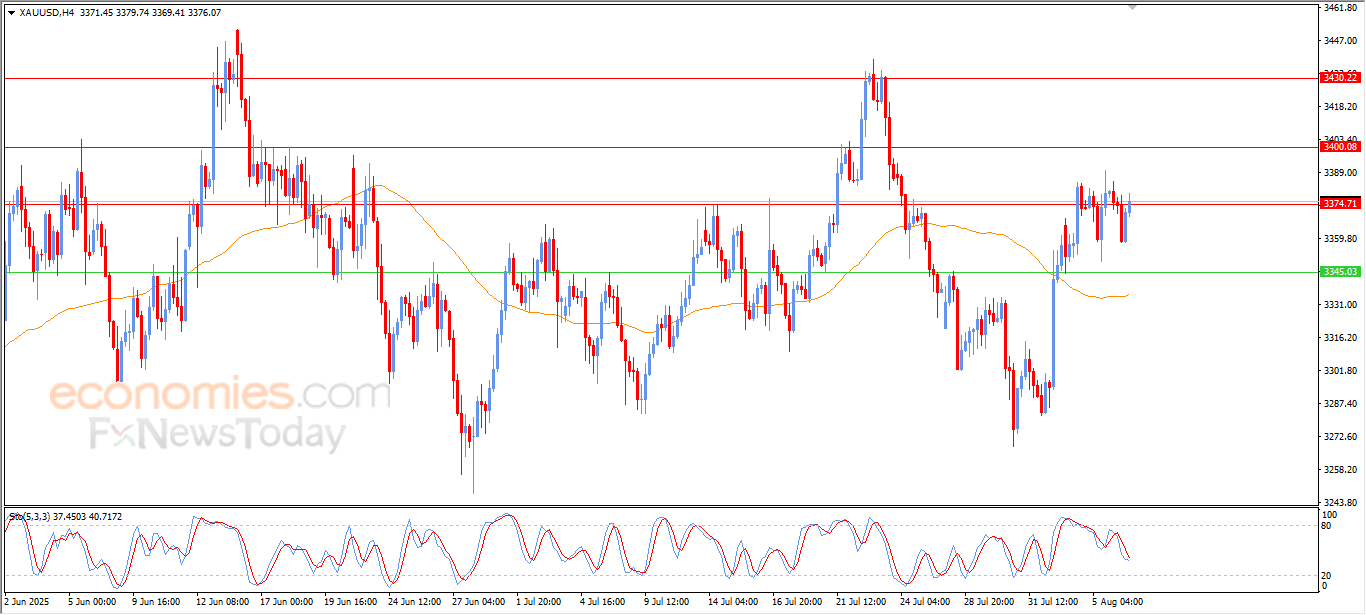Click the 3371.45 open price value
Image resolution: width=1366 pixels, height=615 pixels.
point(96,13)
